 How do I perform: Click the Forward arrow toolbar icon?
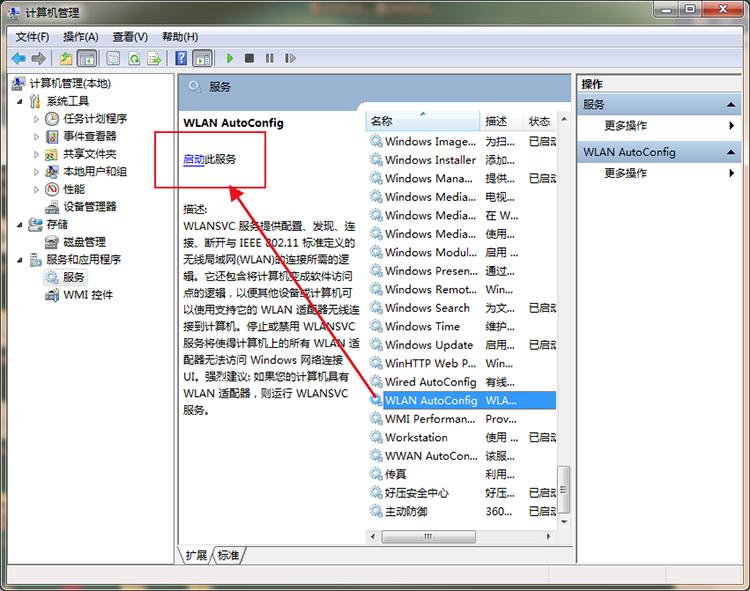click(39, 58)
